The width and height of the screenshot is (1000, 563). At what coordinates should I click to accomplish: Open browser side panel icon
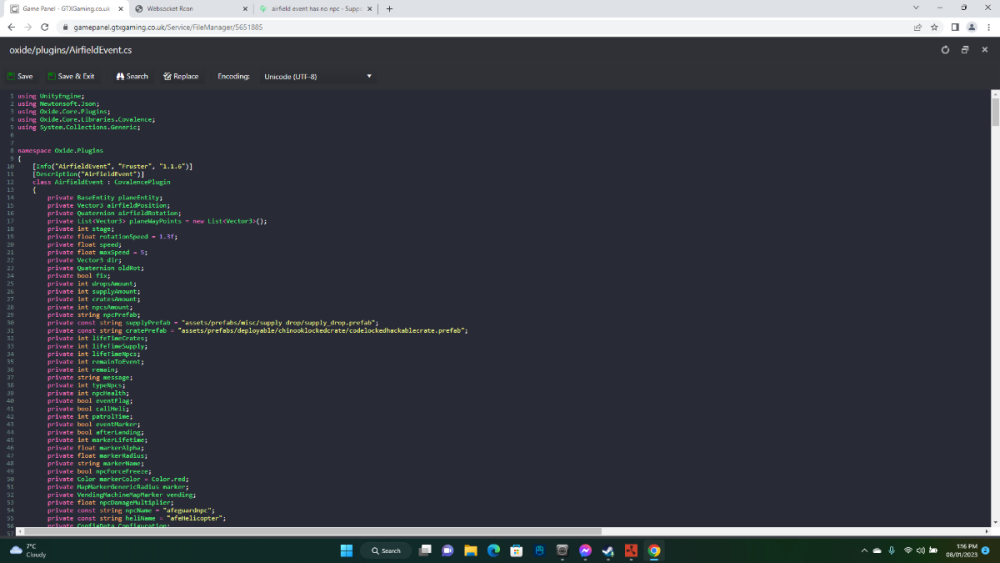click(x=955, y=27)
